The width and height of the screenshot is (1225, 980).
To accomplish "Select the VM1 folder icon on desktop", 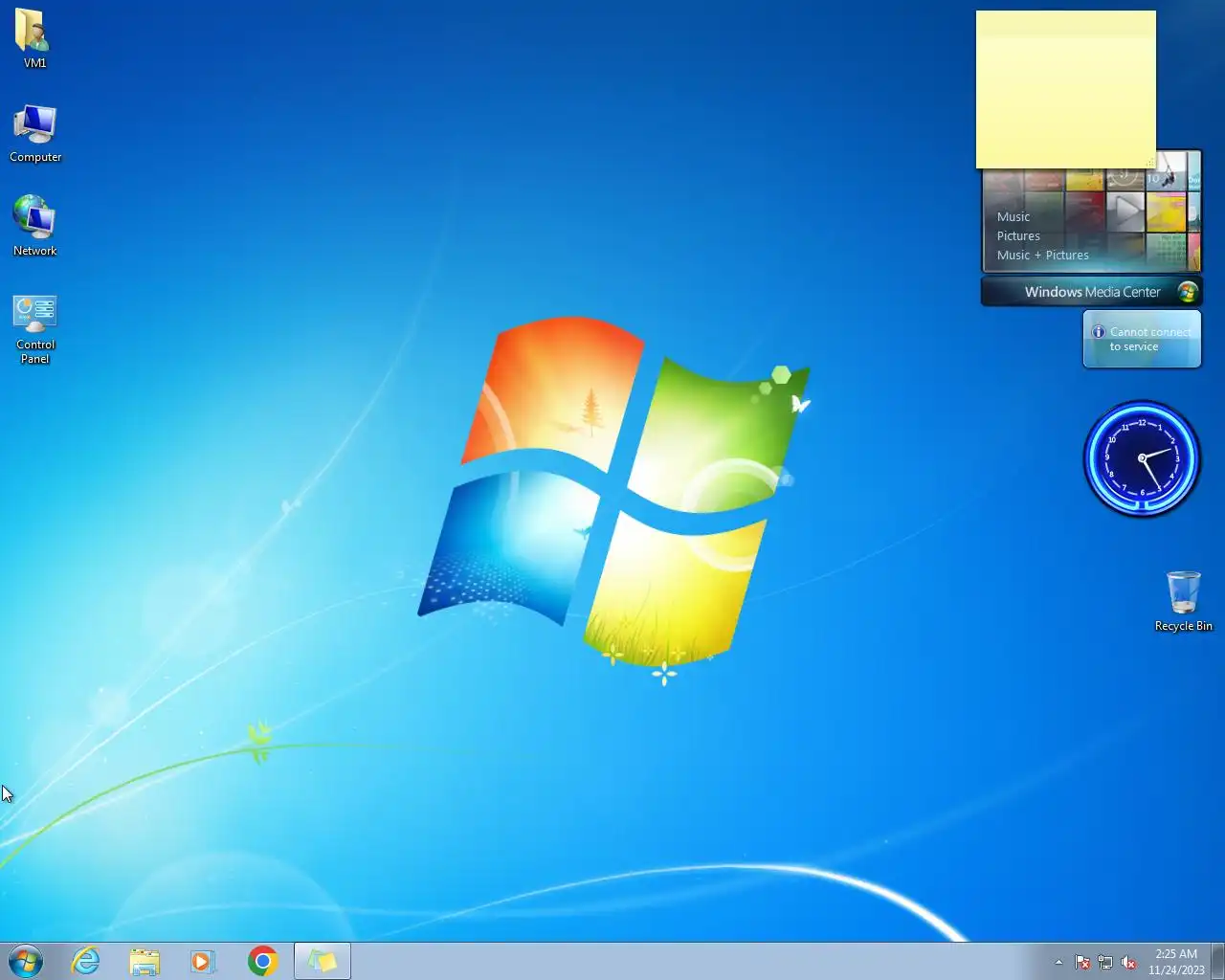I will coord(34,38).
